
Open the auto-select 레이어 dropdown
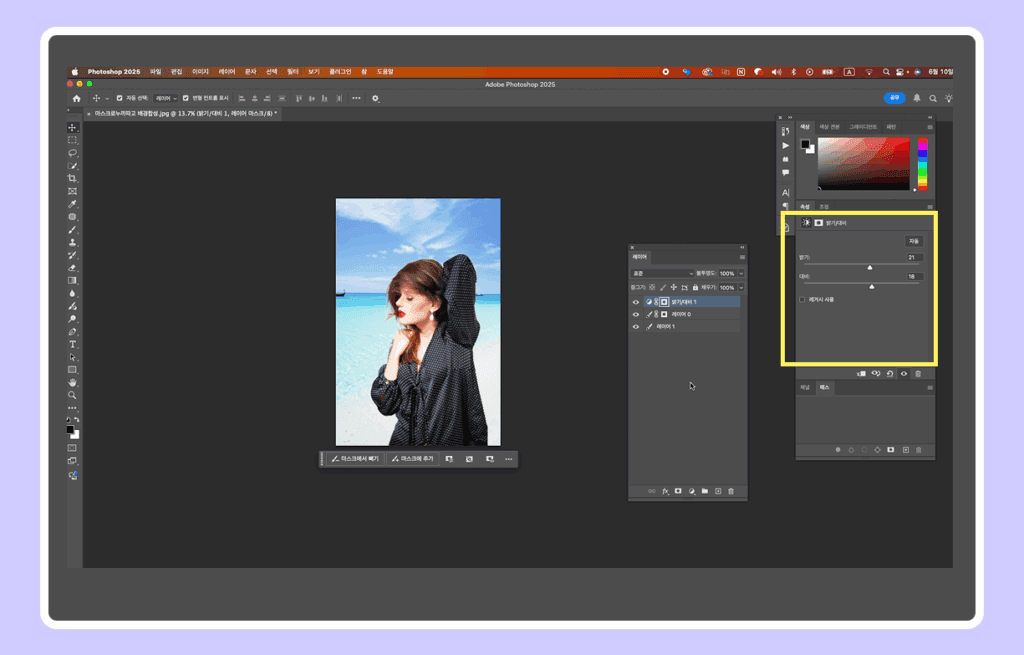(166, 99)
